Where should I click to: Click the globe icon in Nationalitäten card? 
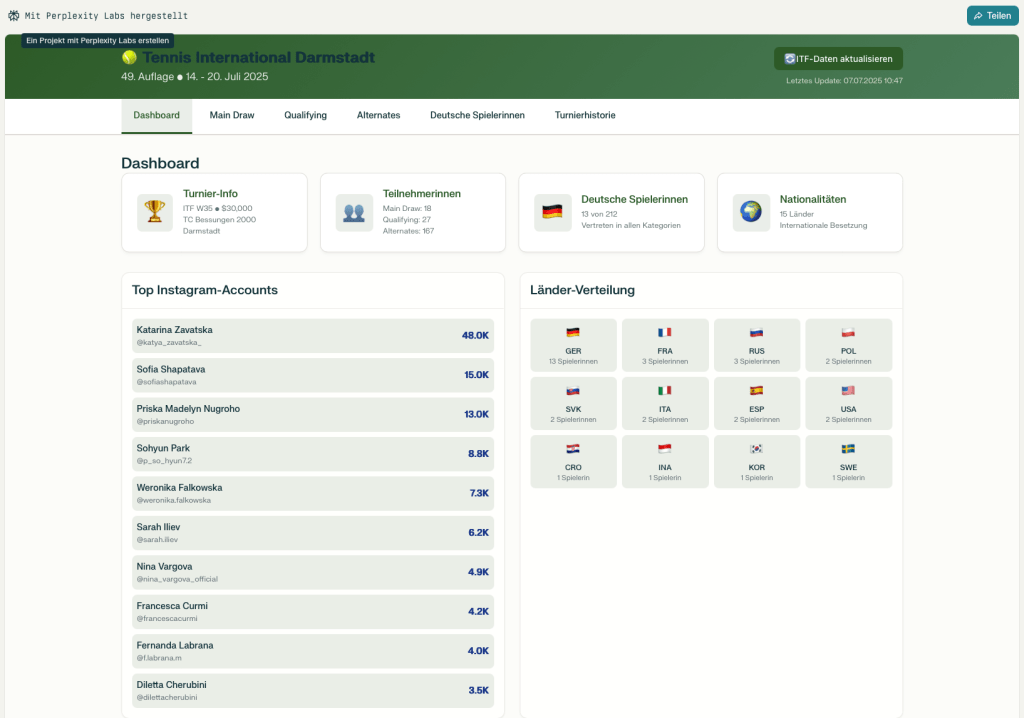[x=751, y=213]
